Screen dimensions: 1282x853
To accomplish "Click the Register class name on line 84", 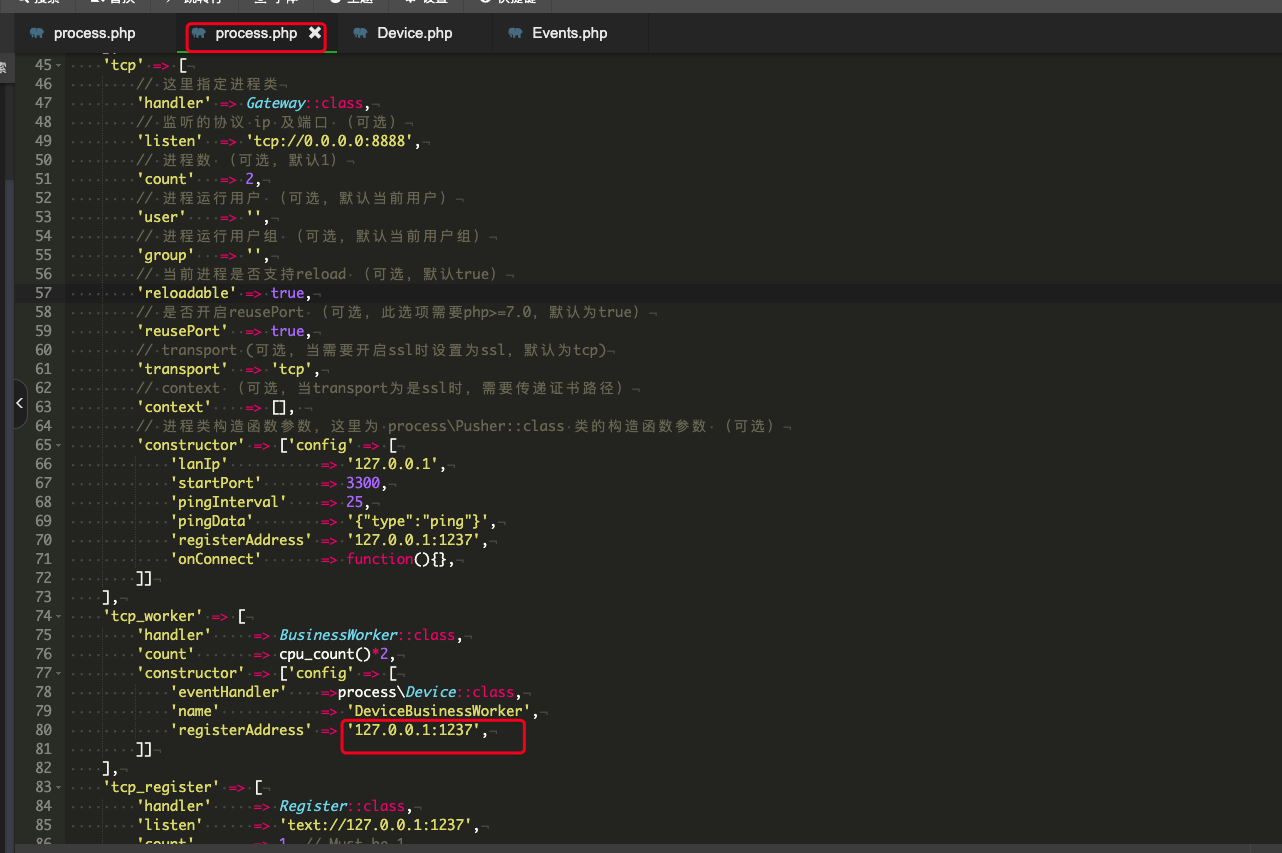I will (x=313, y=806).
